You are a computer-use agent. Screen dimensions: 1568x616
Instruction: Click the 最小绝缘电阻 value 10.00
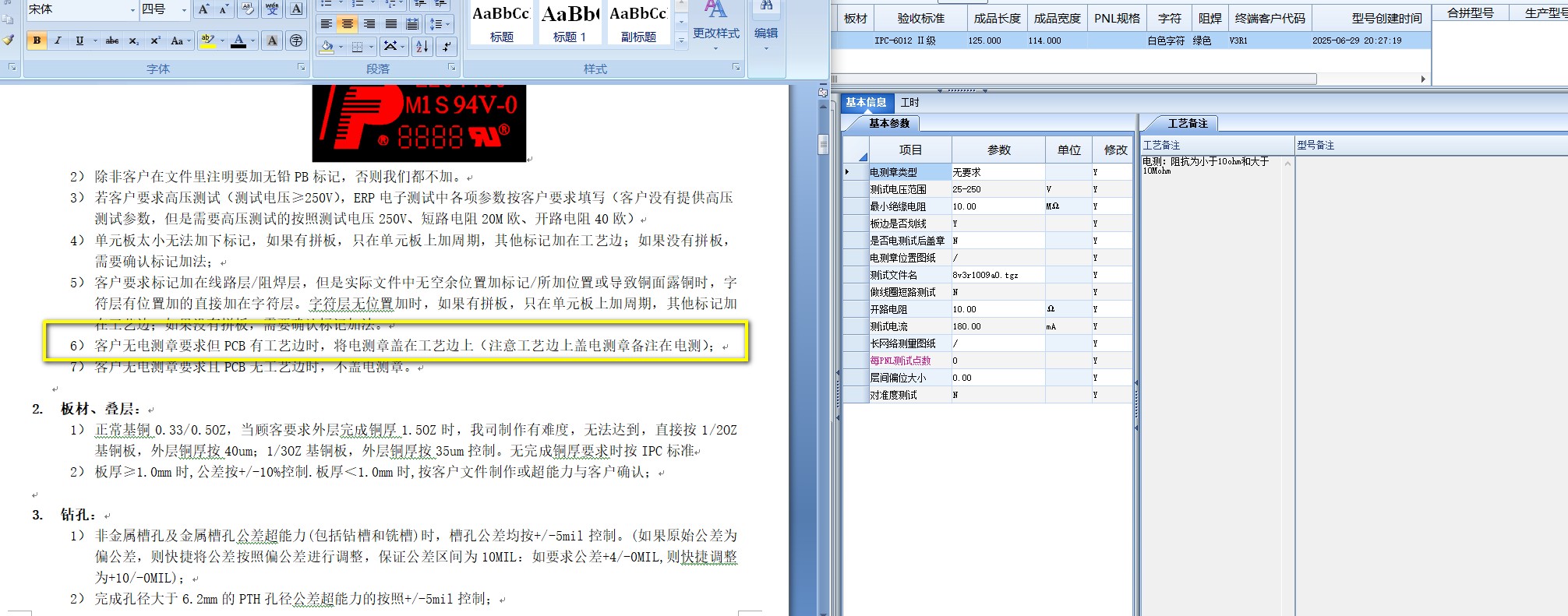(998, 206)
